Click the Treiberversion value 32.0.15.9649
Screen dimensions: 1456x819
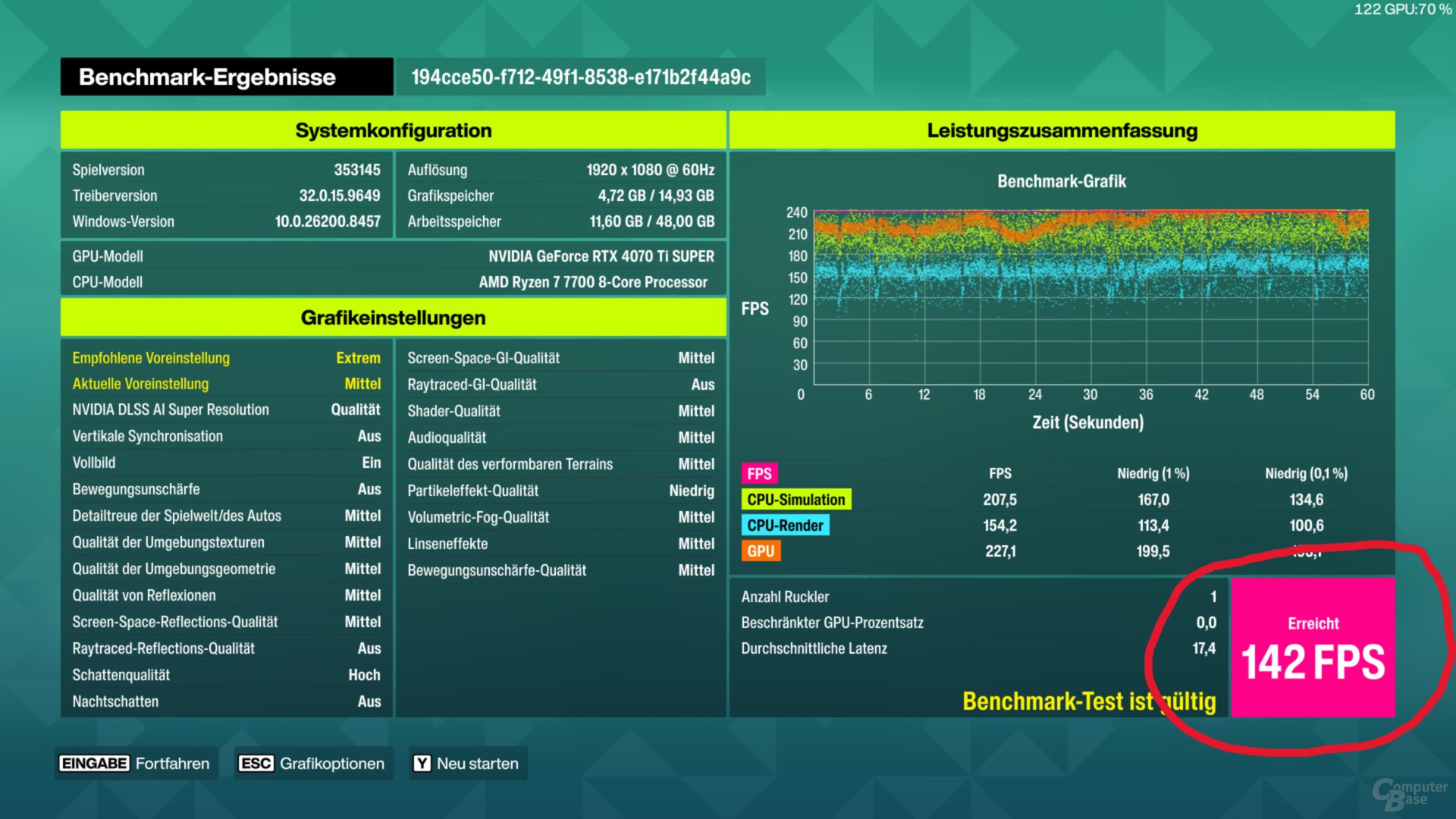click(340, 196)
